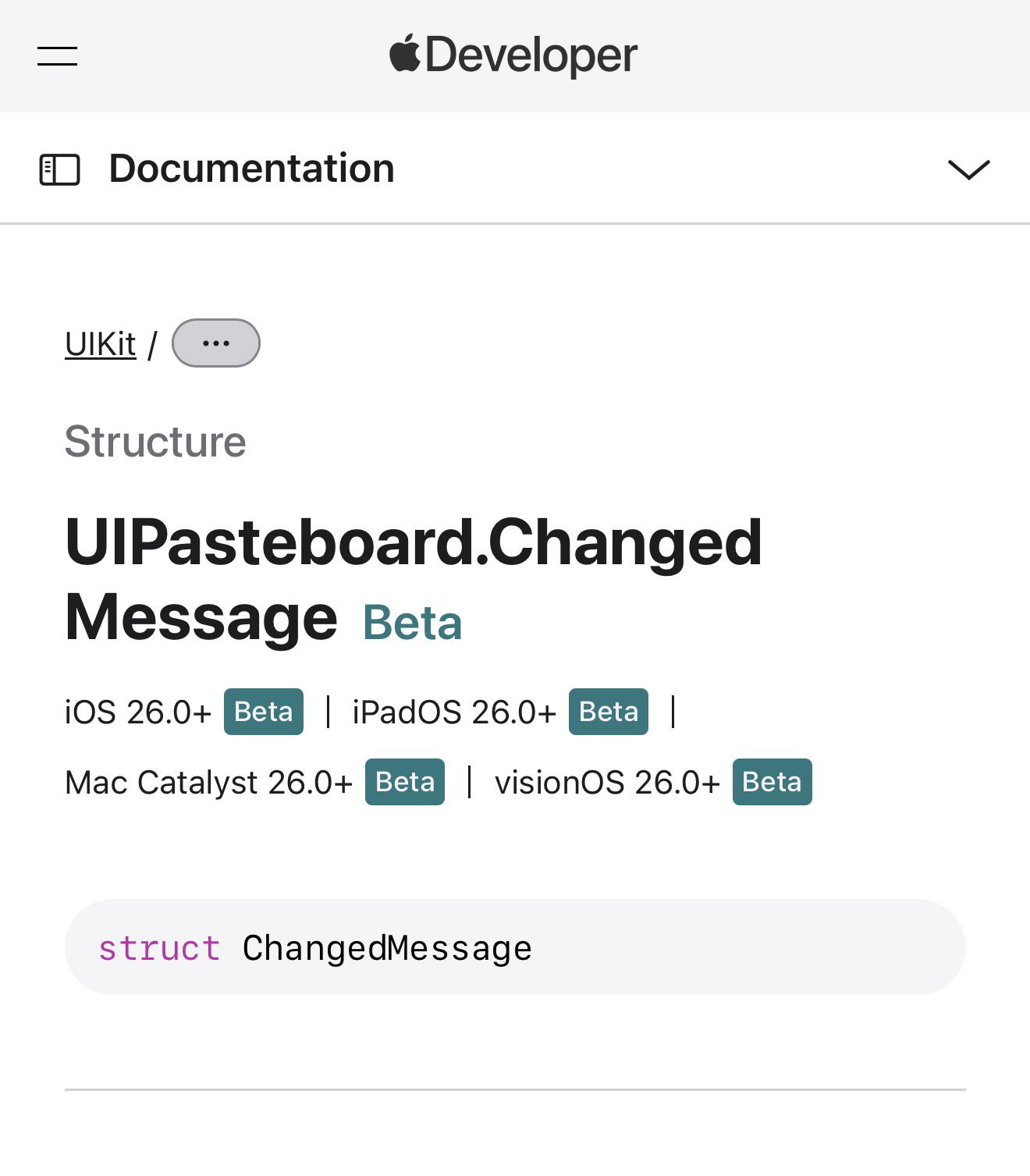Click the Mac Catalyst Beta badge
Image resolution: width=1030 pixels, height=1176 pixels.
[x=405, y=782]
